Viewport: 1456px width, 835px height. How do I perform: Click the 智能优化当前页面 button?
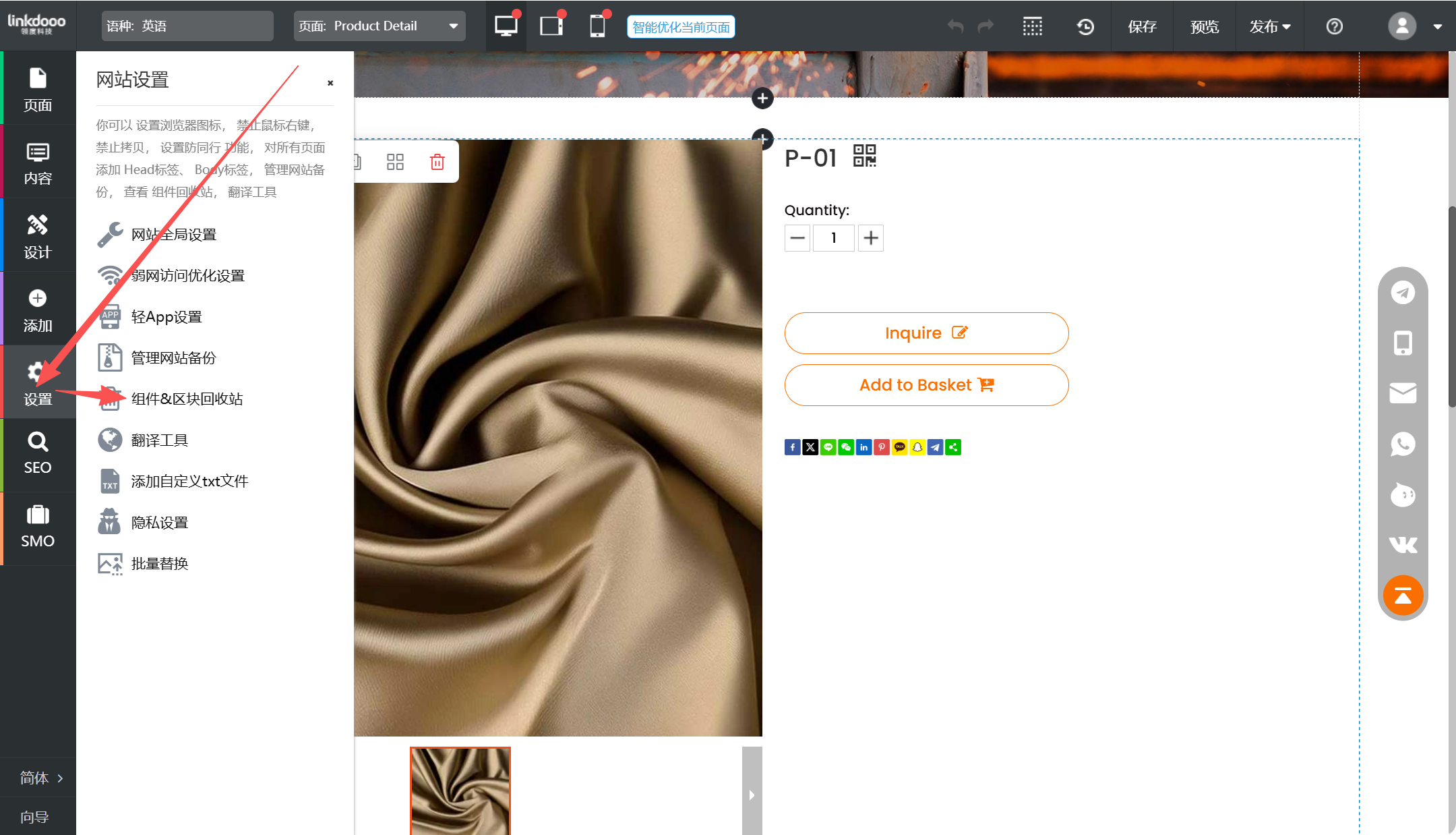tap(681, 27)
